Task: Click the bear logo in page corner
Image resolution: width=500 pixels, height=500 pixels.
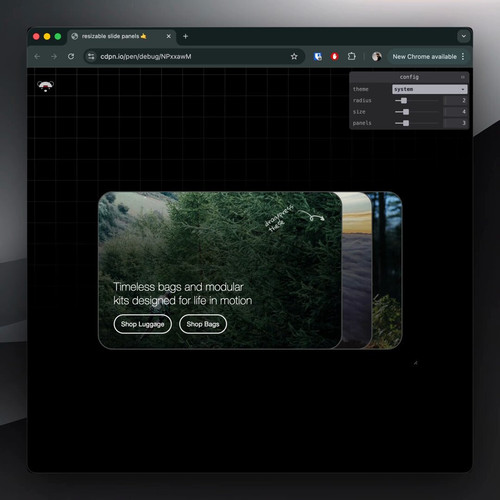Action: 45,86
